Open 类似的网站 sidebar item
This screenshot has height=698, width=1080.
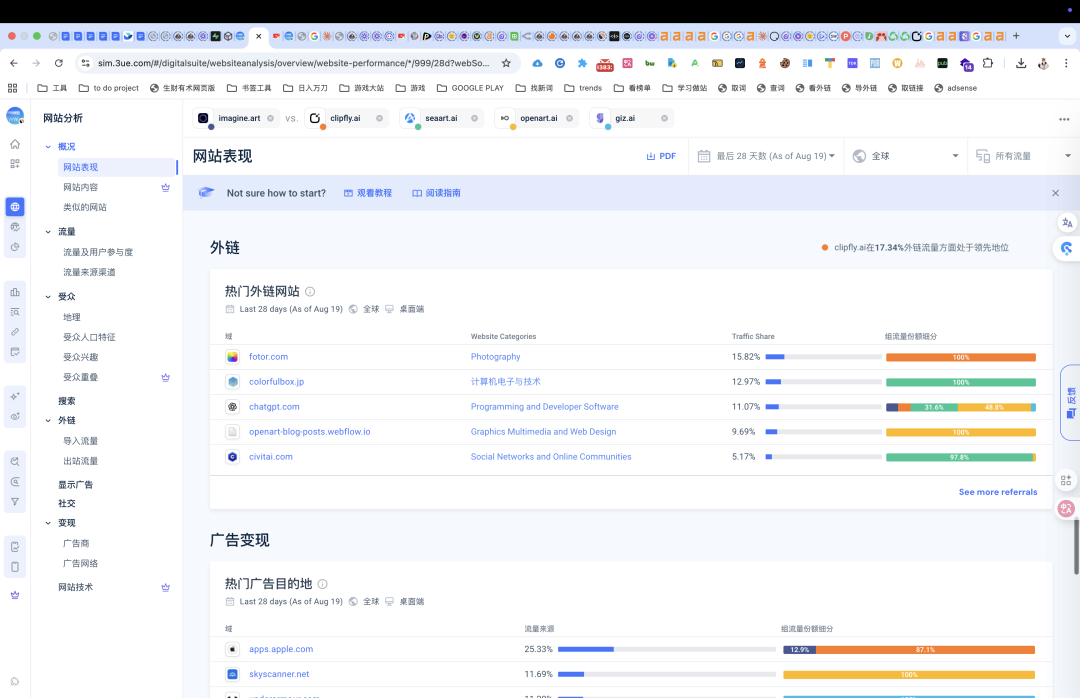[85, 207]
